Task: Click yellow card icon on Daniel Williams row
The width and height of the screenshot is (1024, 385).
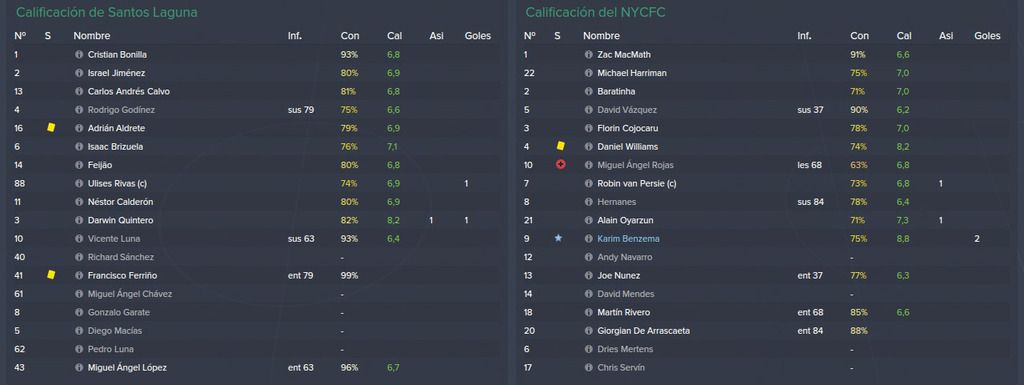Action: [560, 146]
